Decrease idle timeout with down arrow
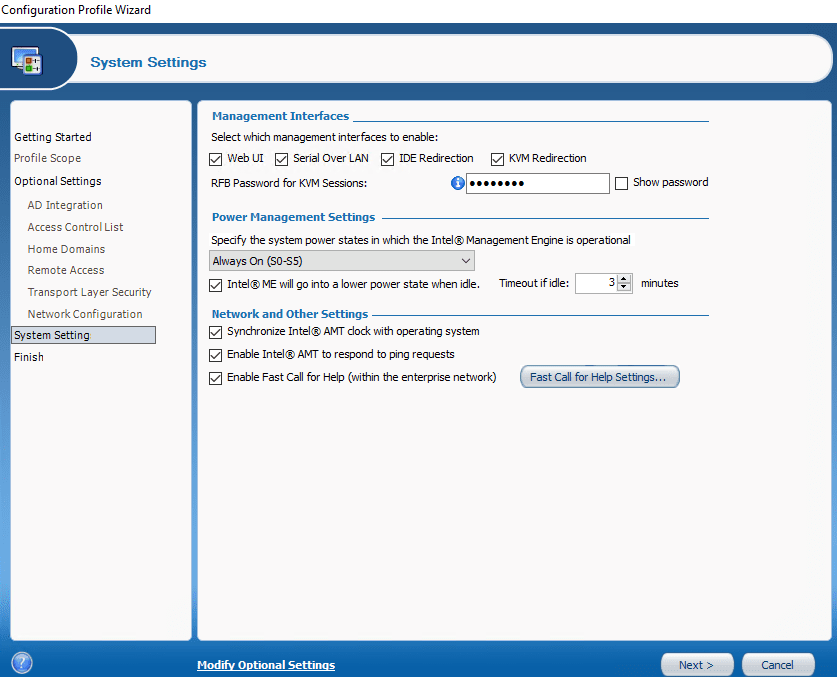Image resolution: width=837 pixels, height=677 pixels. click(x=623, y=287)
